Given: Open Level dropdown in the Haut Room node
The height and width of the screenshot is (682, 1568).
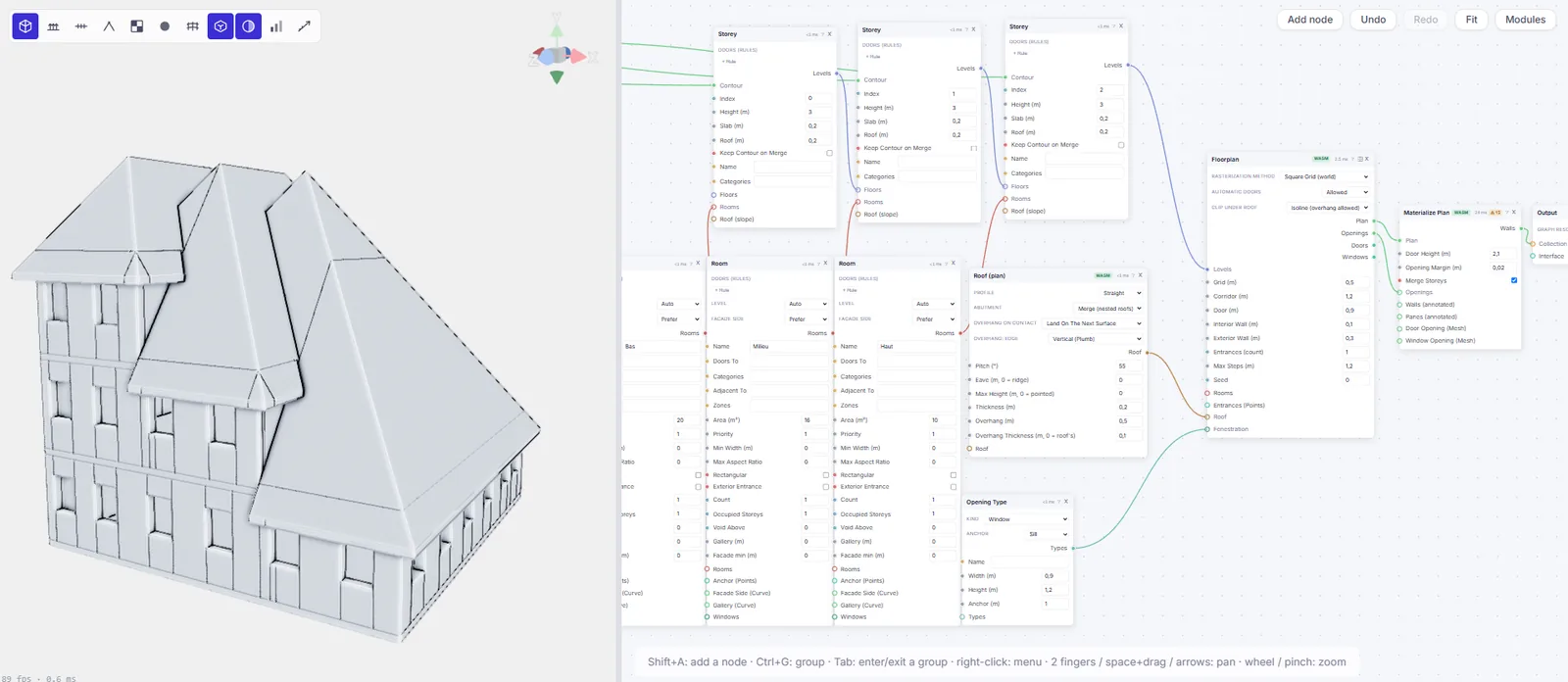Looking at the screenshot, I should click(934, 304).
